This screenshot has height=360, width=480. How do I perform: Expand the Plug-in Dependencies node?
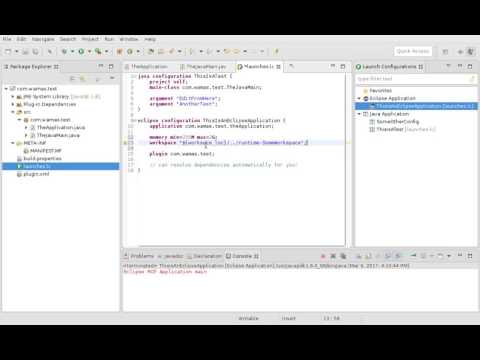[13, 104]
